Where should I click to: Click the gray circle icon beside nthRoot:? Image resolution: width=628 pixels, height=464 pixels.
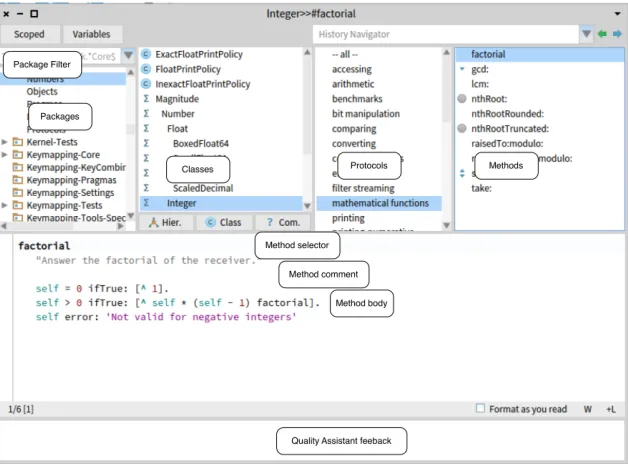(x=462, y=98)
